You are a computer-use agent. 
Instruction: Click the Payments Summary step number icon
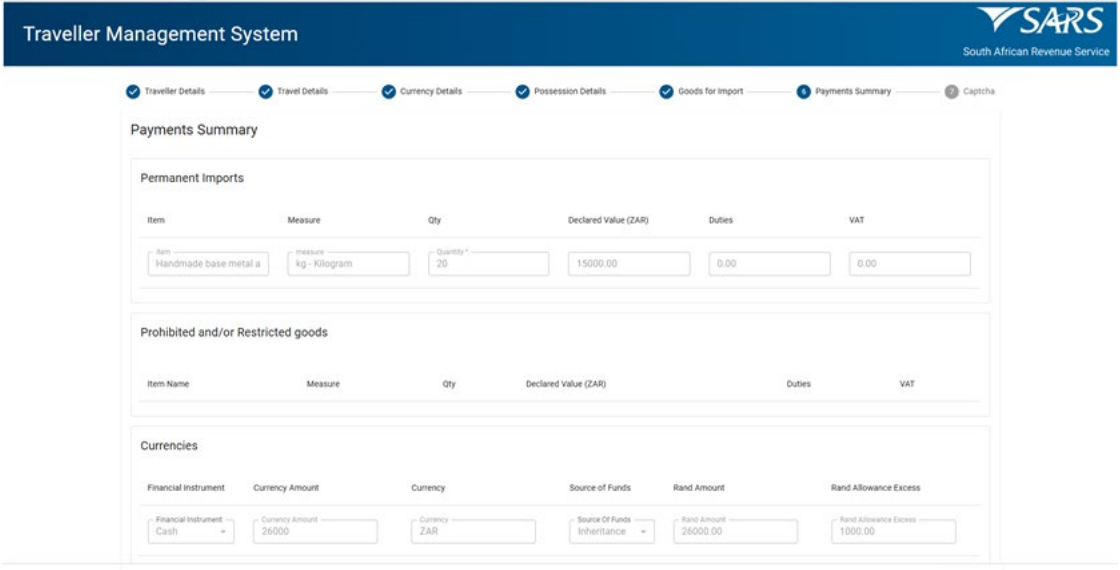[803, 91]
